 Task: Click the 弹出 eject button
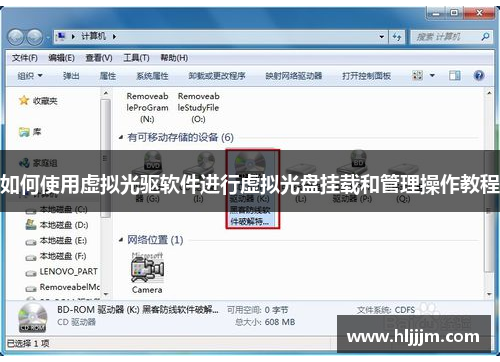point(71,76)
